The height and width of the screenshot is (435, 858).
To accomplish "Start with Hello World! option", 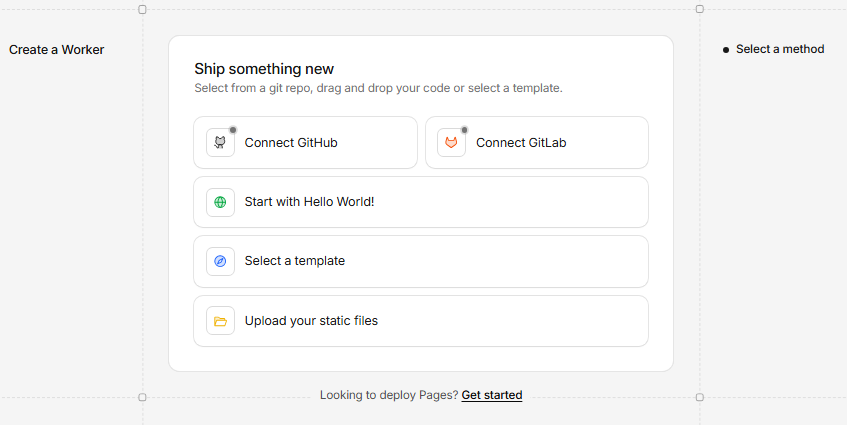I will click(x=421, y=202).
